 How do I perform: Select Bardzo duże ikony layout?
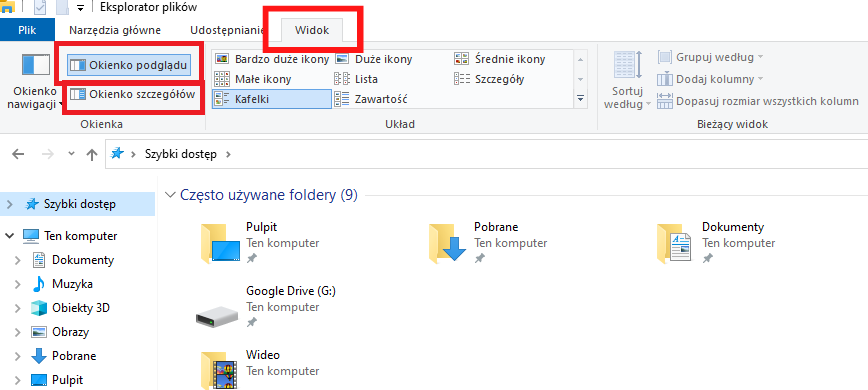271,59
